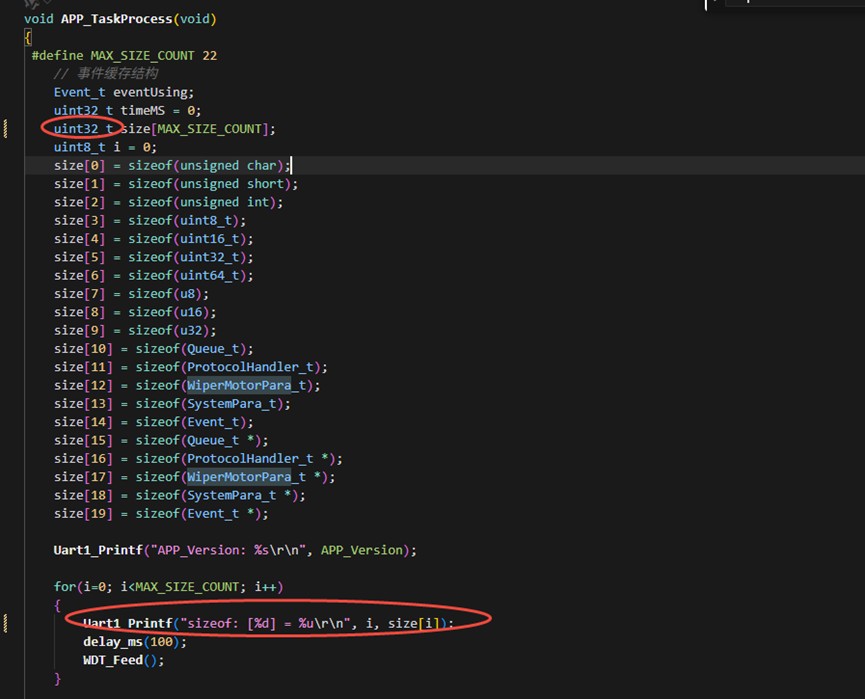Click the size[2] = sizeof(unsigned int) line
Image resolution: width=865 pixels, height=699 pixels.
pyautogui.click(x=168, y=202)
